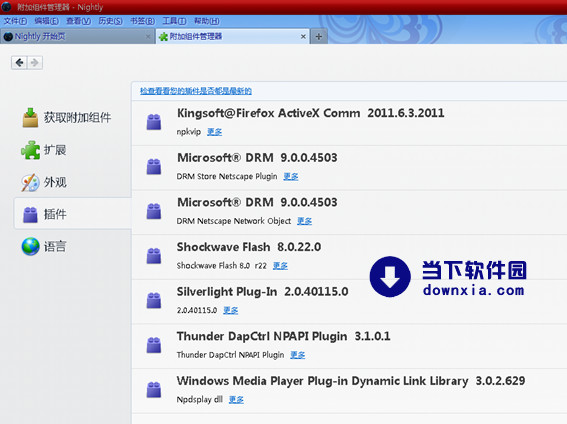Viewport: 567px width, 424px height.
Task: Select the 附加组件管理器 tab
Action: point(233,37)
